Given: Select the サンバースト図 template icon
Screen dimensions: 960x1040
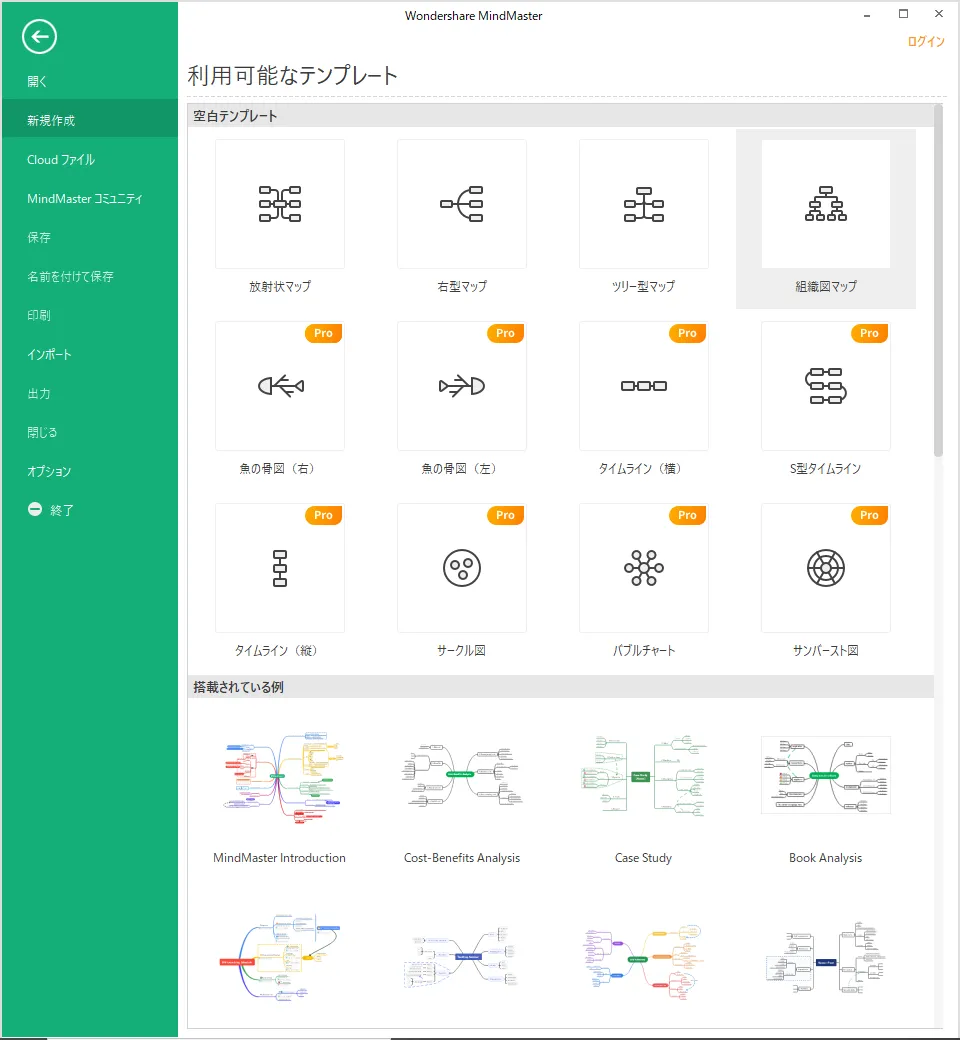Looking at the screenshot, I should 826,568.
